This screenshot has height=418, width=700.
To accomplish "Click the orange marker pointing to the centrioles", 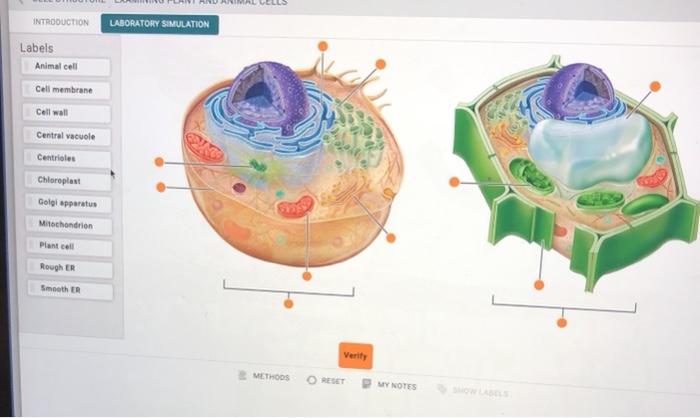I will pyautogui.click(x=159, y=162).
